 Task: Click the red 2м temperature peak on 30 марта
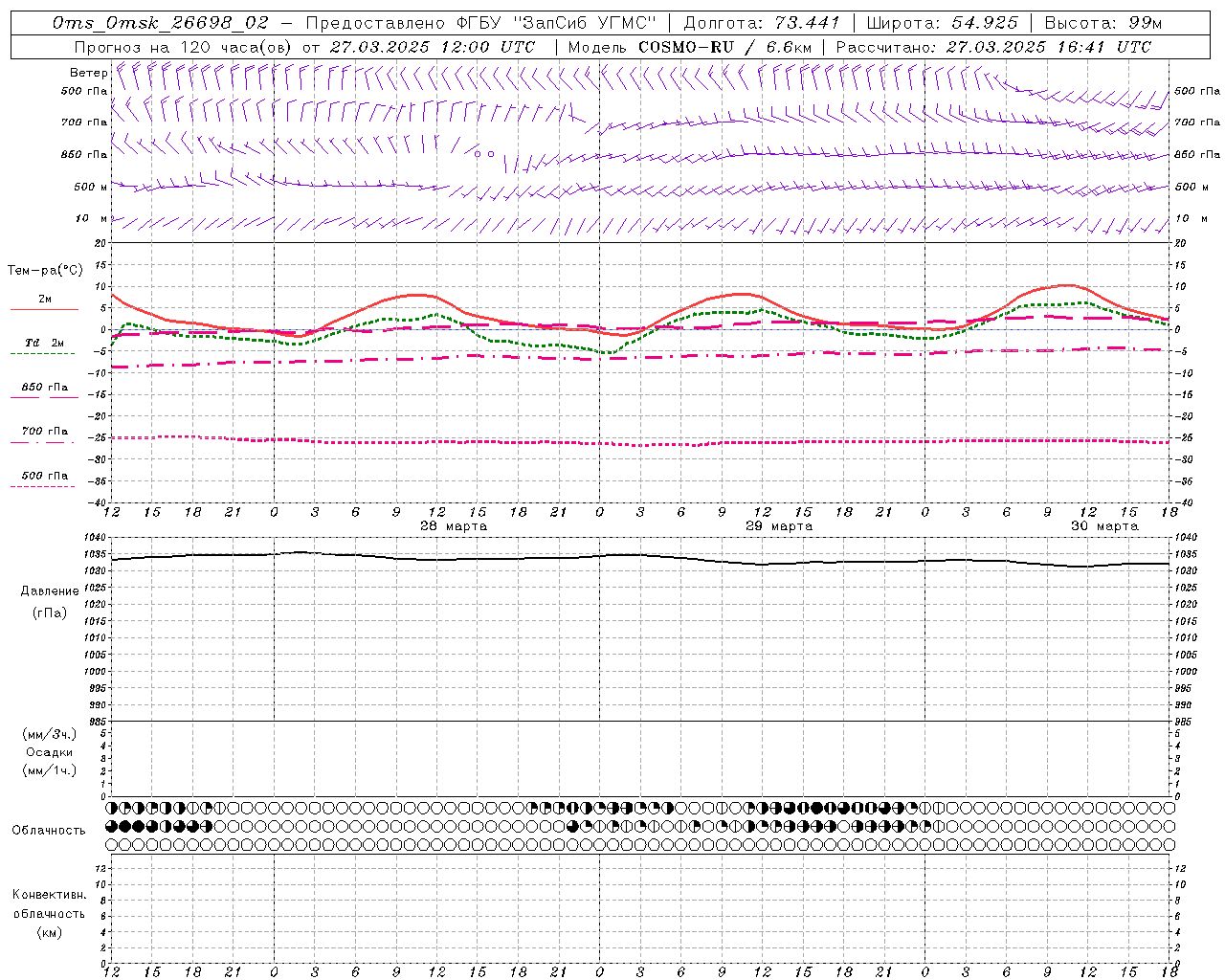[x=1065, y=285]
